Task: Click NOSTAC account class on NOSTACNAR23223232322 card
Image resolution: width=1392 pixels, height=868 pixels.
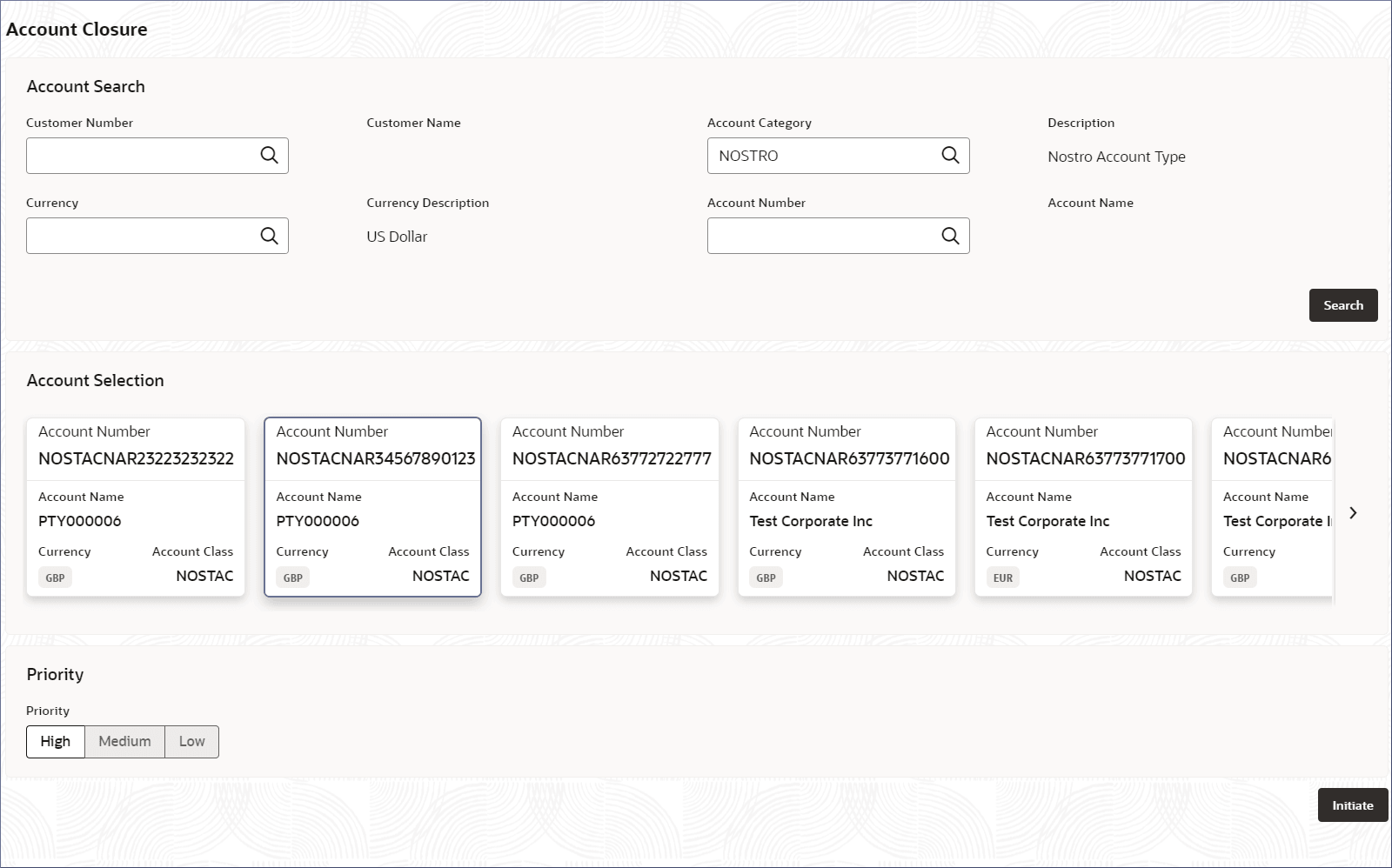Action: (x=204, y=576)
